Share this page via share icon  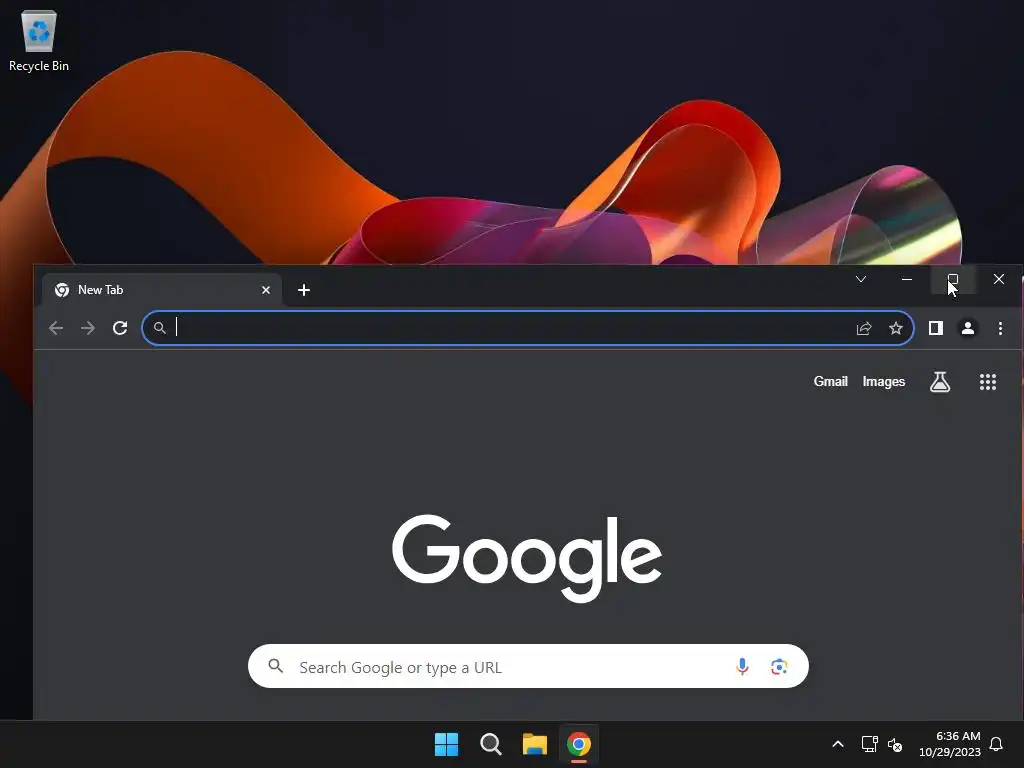[864, 328]
